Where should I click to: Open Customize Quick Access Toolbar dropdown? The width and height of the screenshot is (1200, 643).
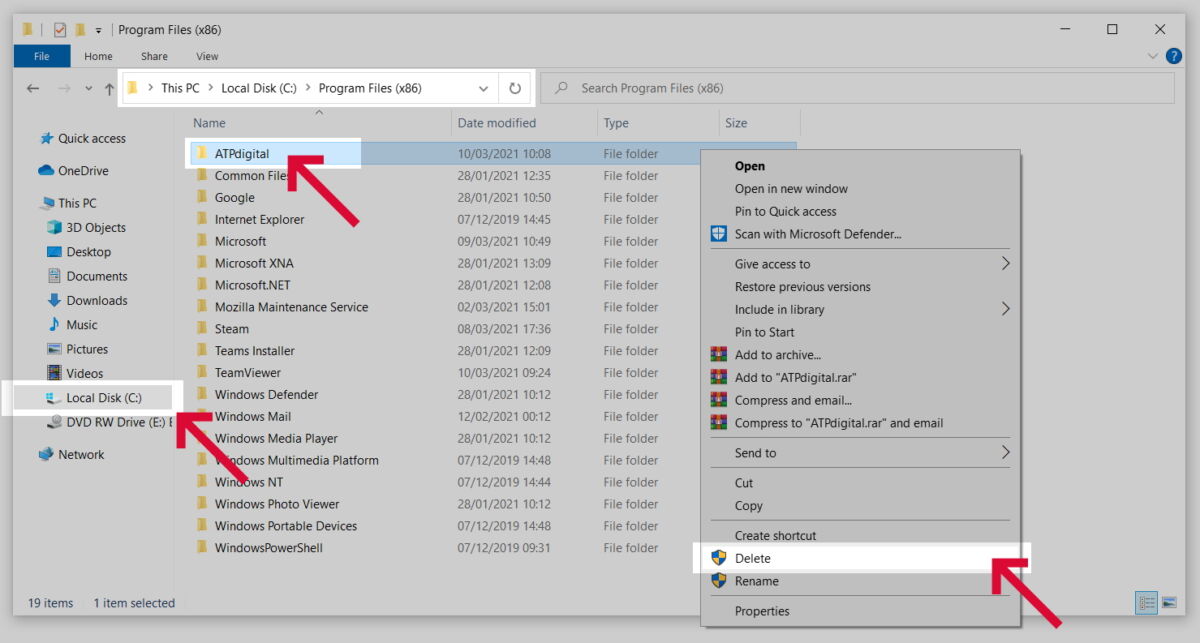(x=99, y=30)
